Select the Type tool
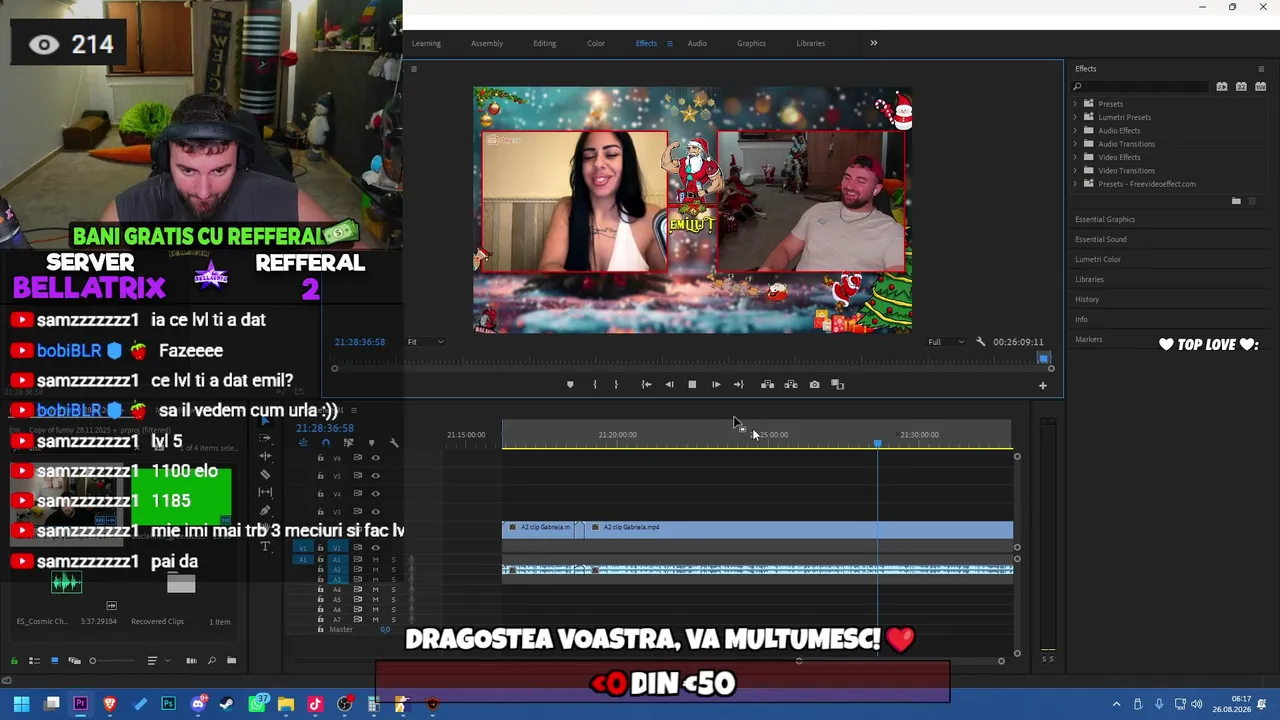Screen dimensions: 1280x720 (265, 546)
